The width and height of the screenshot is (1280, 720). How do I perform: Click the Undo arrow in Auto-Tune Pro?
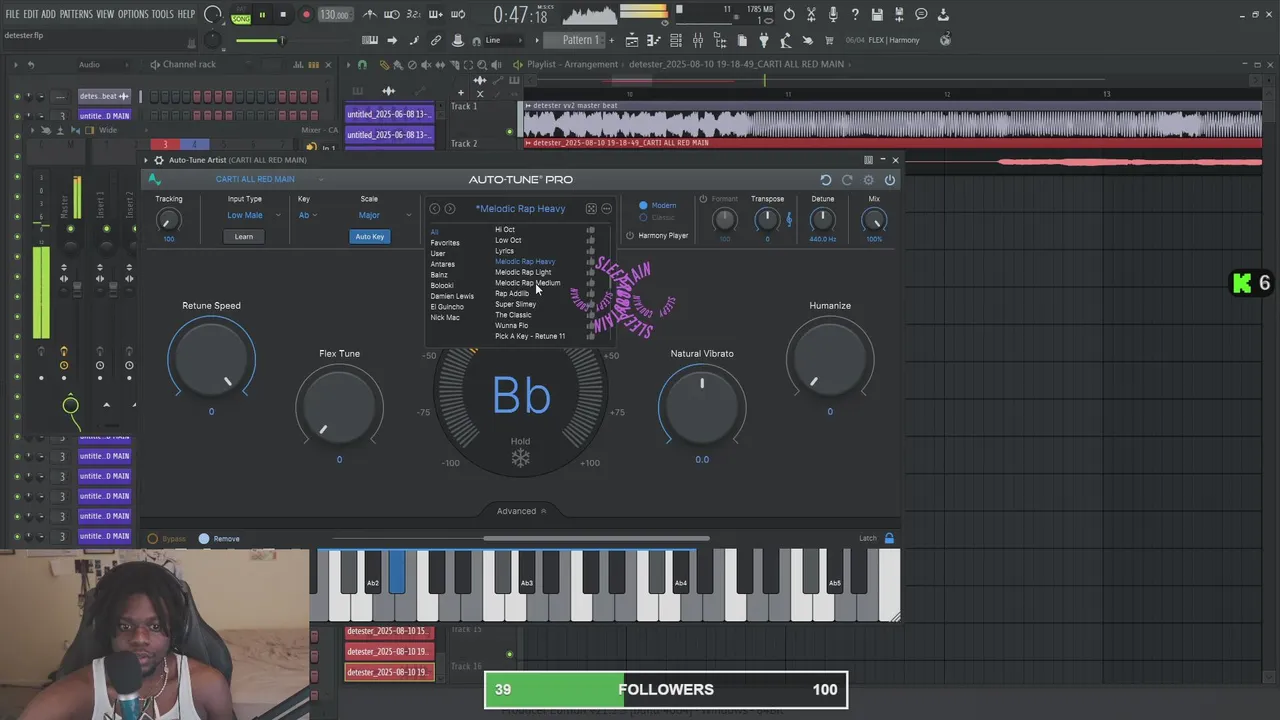[825, 180]
